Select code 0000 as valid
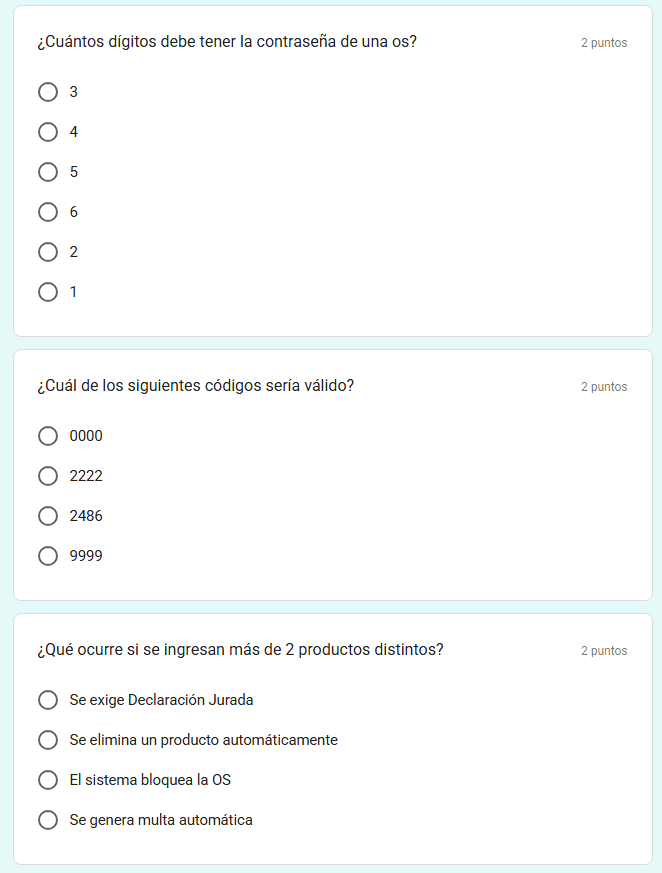 pyautogui.click(x=48, y=436)
